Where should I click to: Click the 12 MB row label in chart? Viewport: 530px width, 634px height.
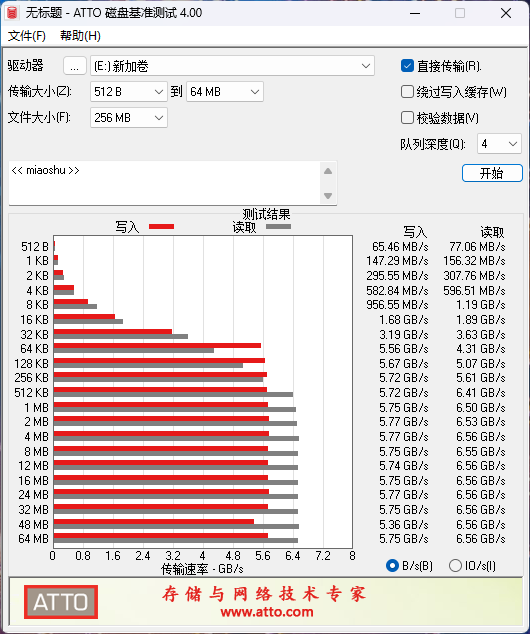[33, 466]
